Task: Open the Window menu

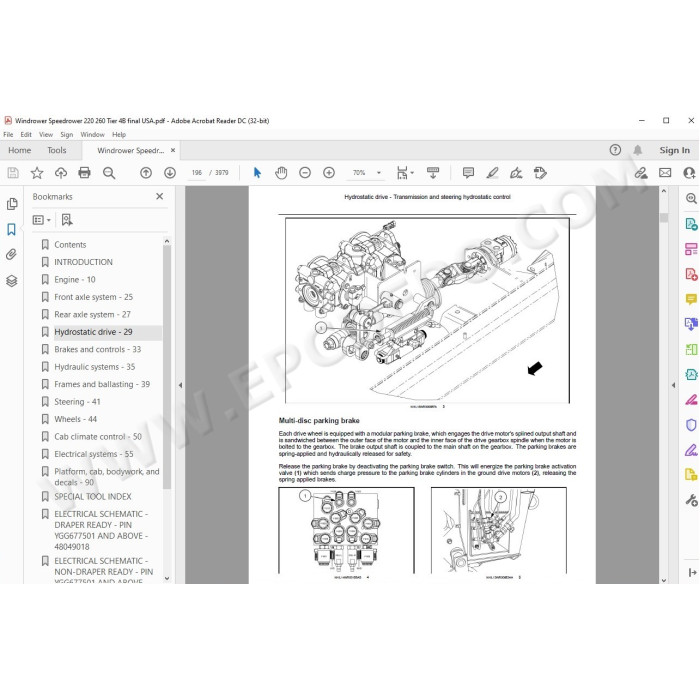Action: (x=92, y=134)
